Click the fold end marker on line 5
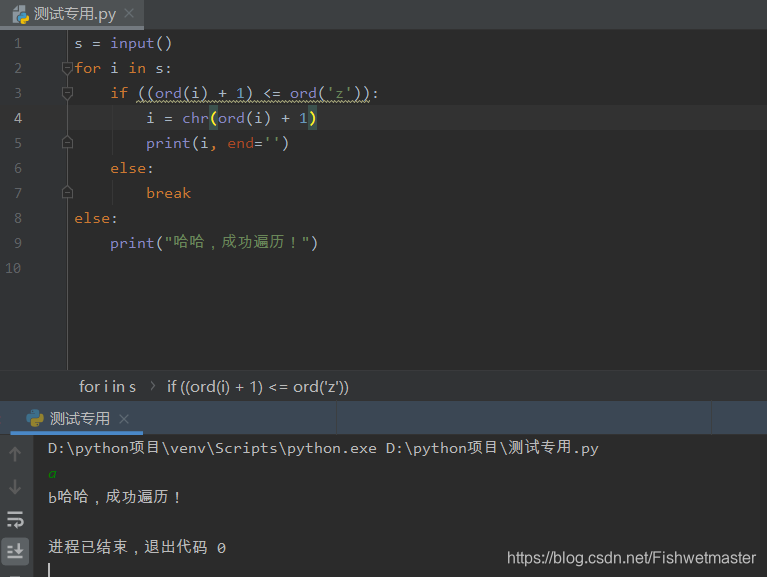The image size is (767, 577). [68, 143]
